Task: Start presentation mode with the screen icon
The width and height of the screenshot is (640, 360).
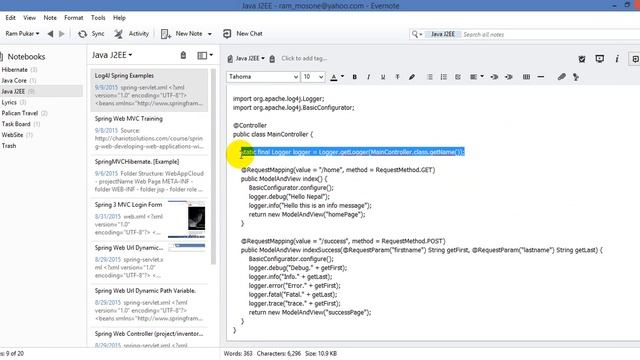Action: [600, 59]
